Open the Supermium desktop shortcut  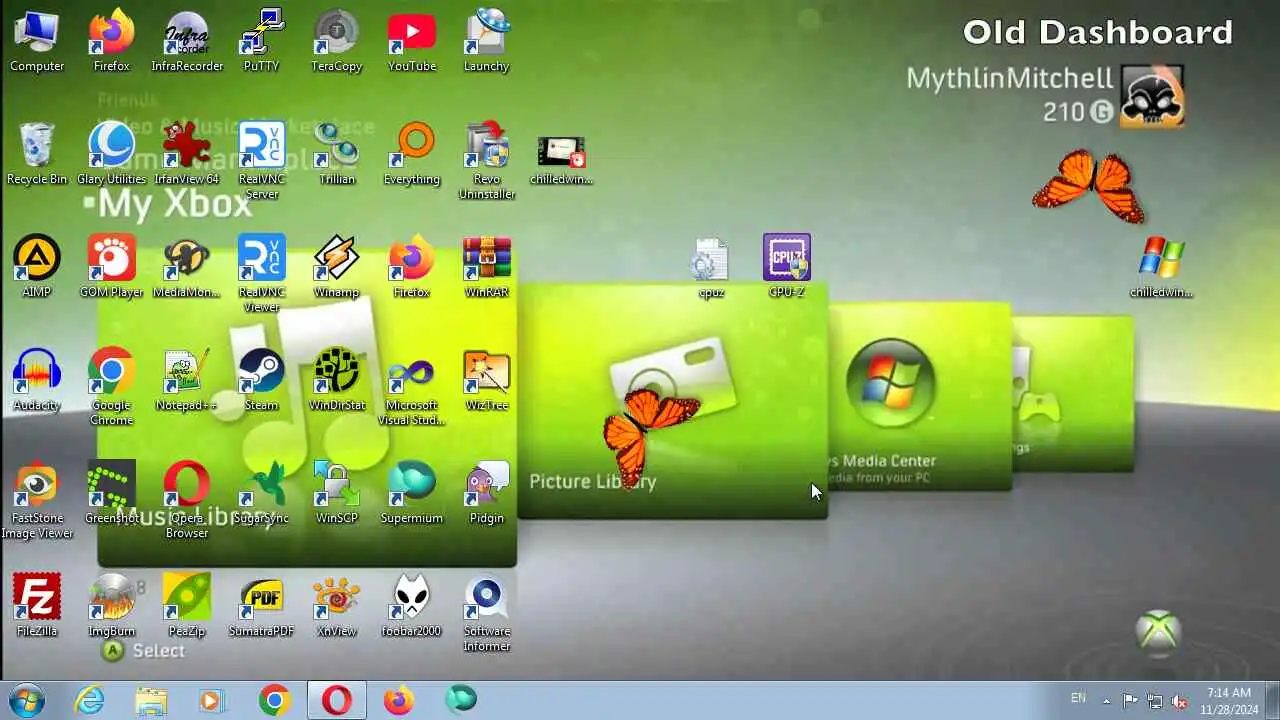[412, 493]
